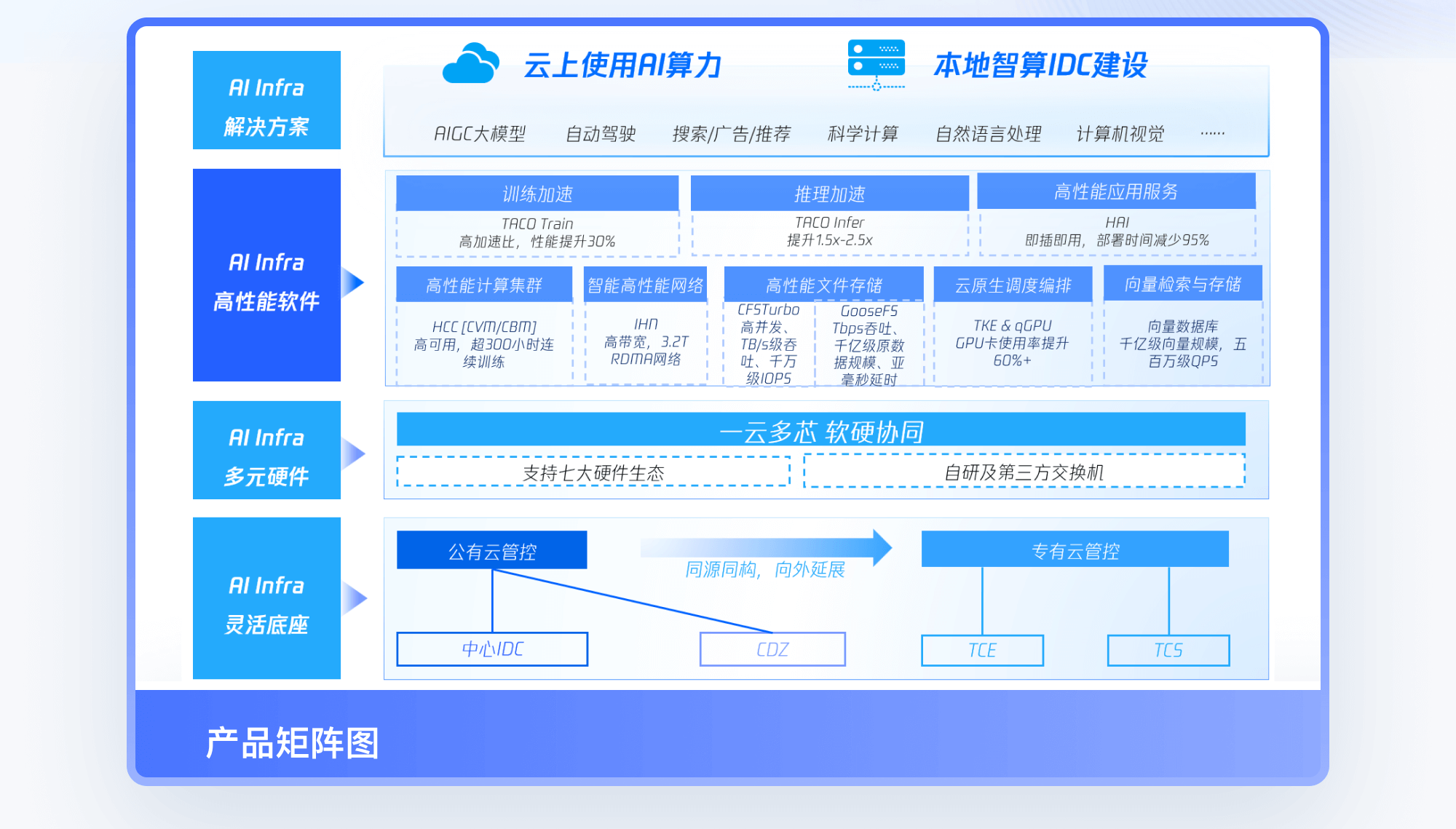Click 科学计算 scenario label

pos(863,134)
